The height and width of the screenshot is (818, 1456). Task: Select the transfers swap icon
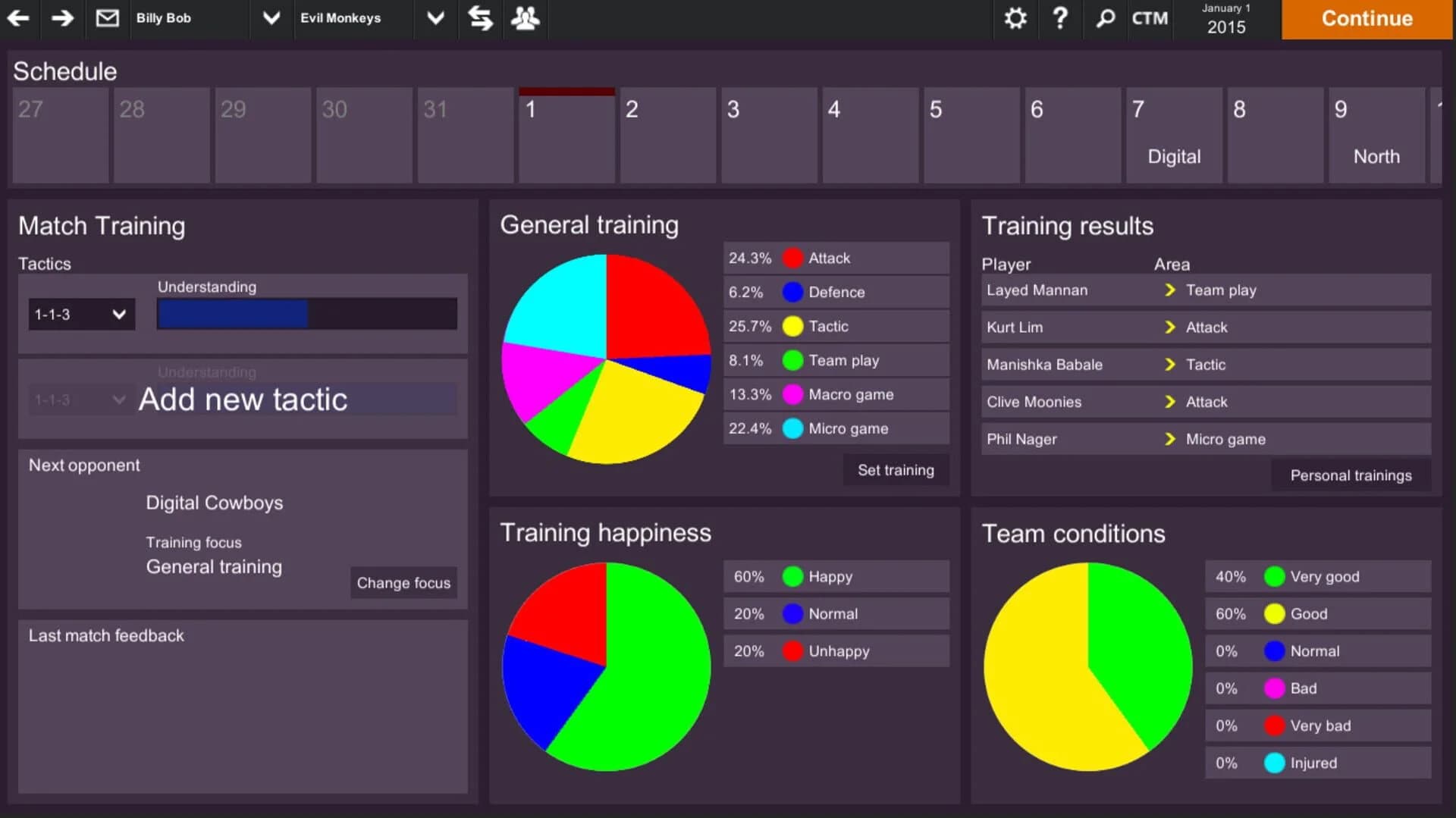(x=480, y=18)
